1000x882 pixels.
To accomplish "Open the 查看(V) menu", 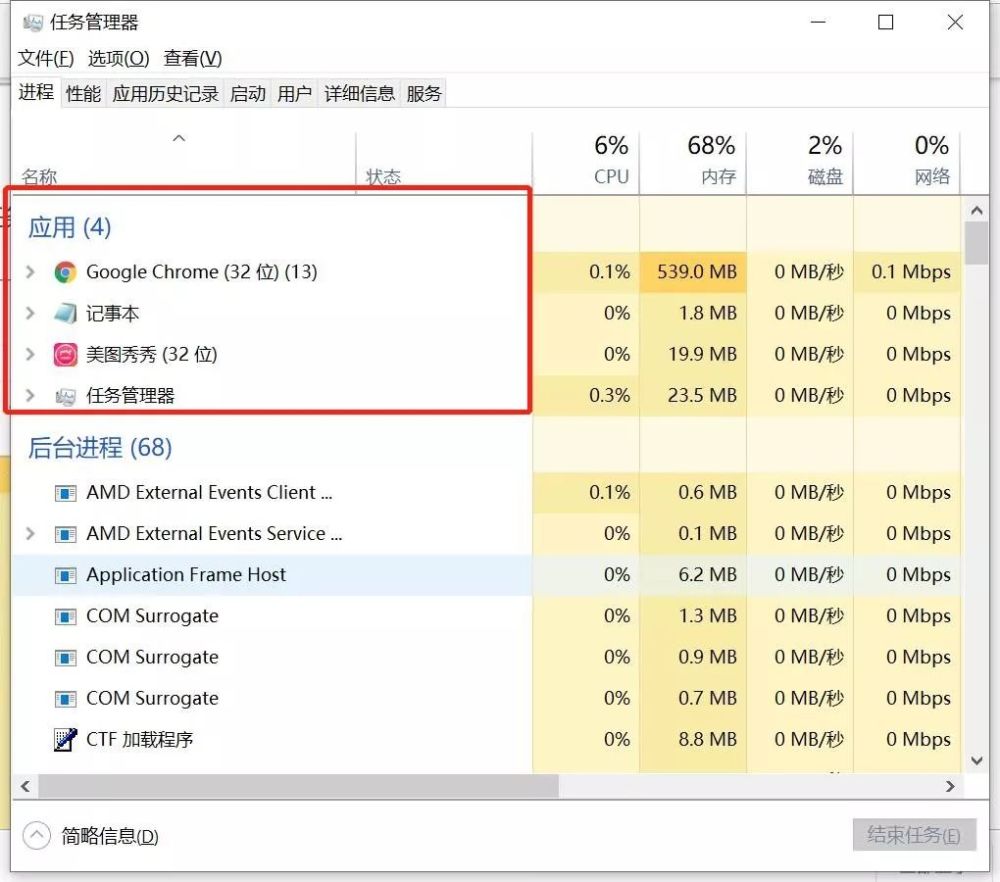I will point(193,59).
